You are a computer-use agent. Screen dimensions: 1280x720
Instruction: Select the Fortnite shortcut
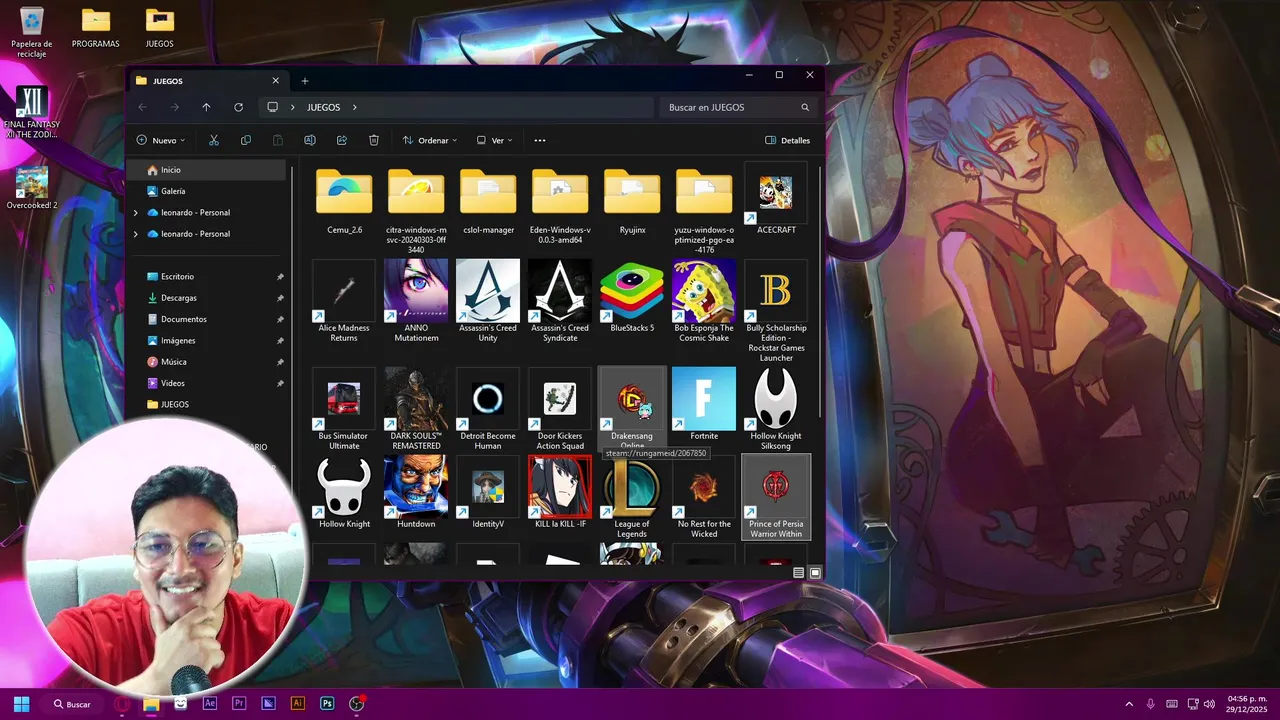[x=704, y=404]
